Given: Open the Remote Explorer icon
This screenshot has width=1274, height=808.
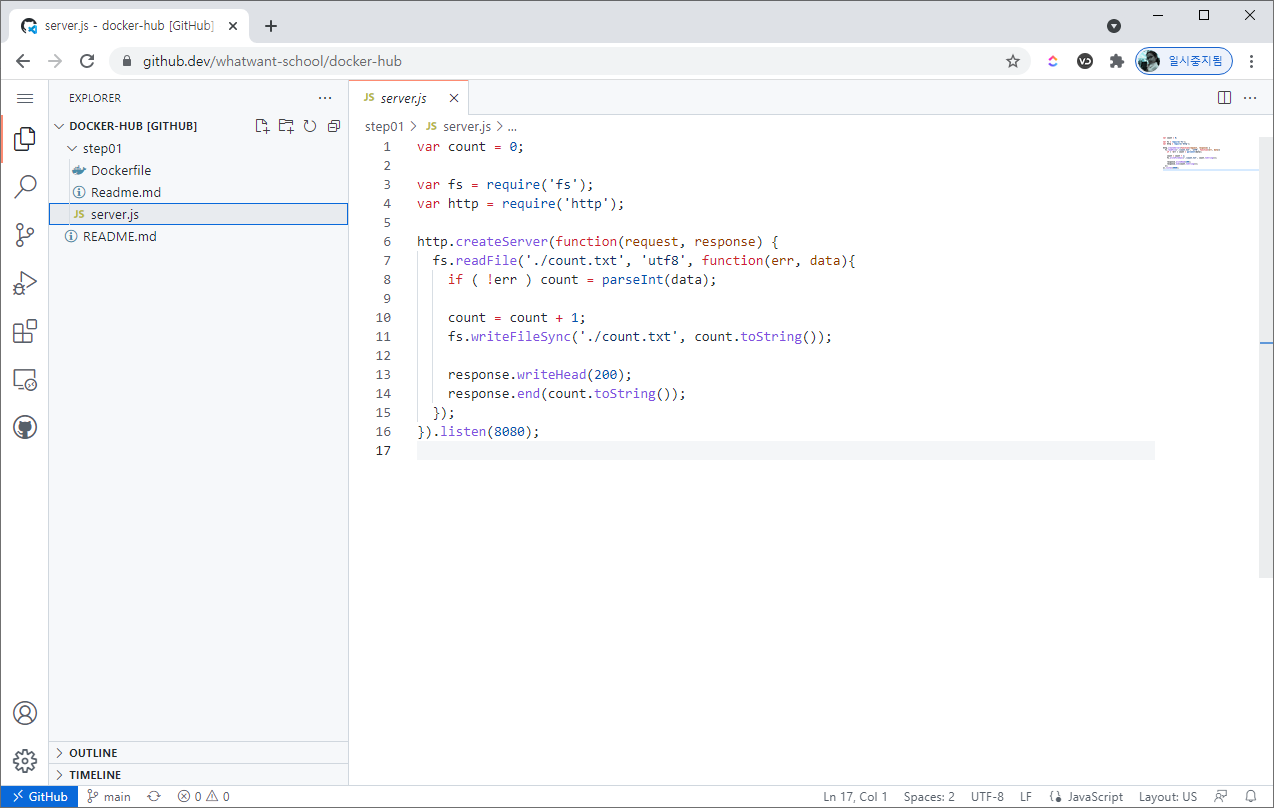Looking at the screenshot, I should (x=25, y=379).
